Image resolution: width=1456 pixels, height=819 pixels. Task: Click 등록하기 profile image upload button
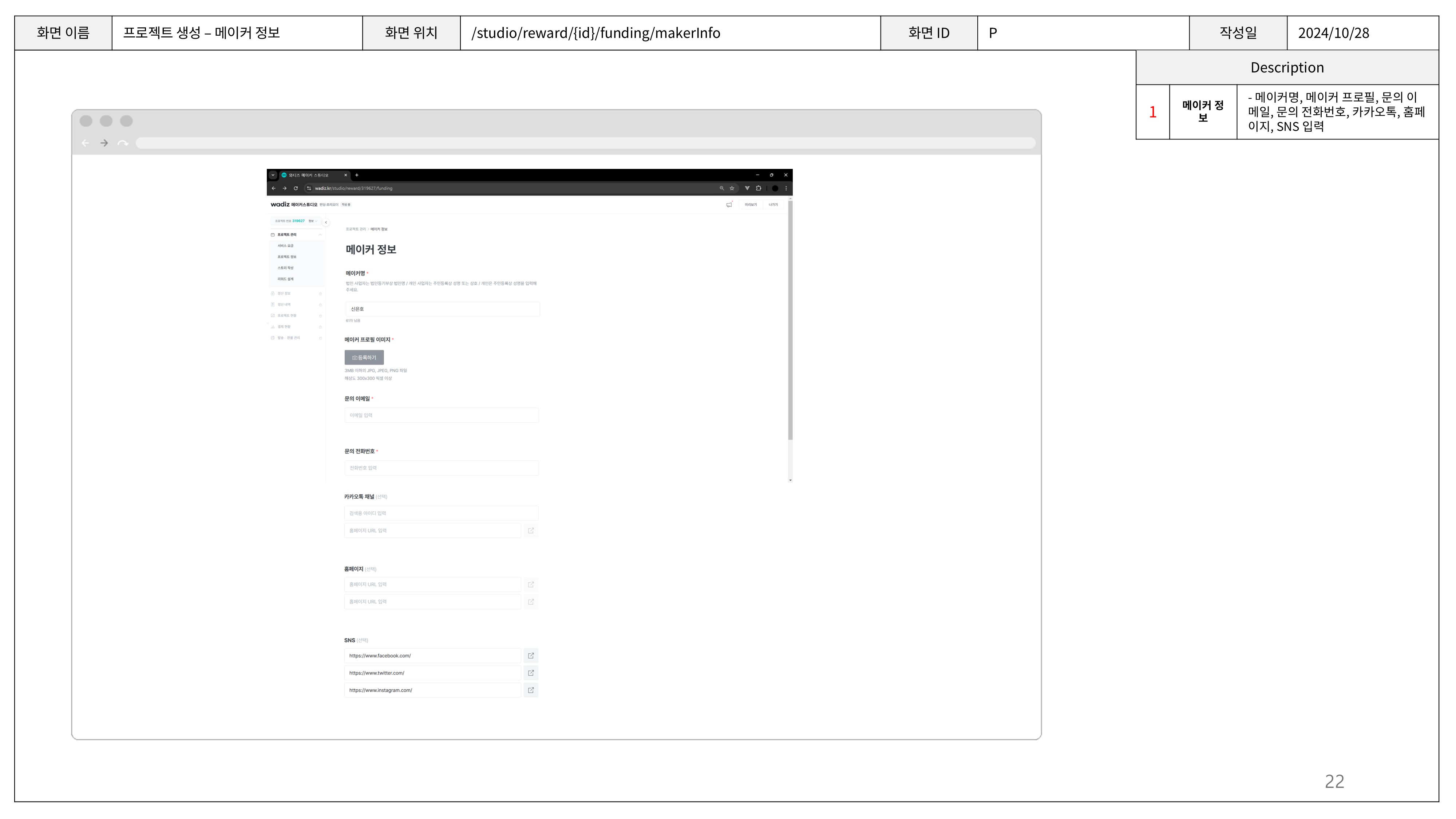tap(364, 357)
